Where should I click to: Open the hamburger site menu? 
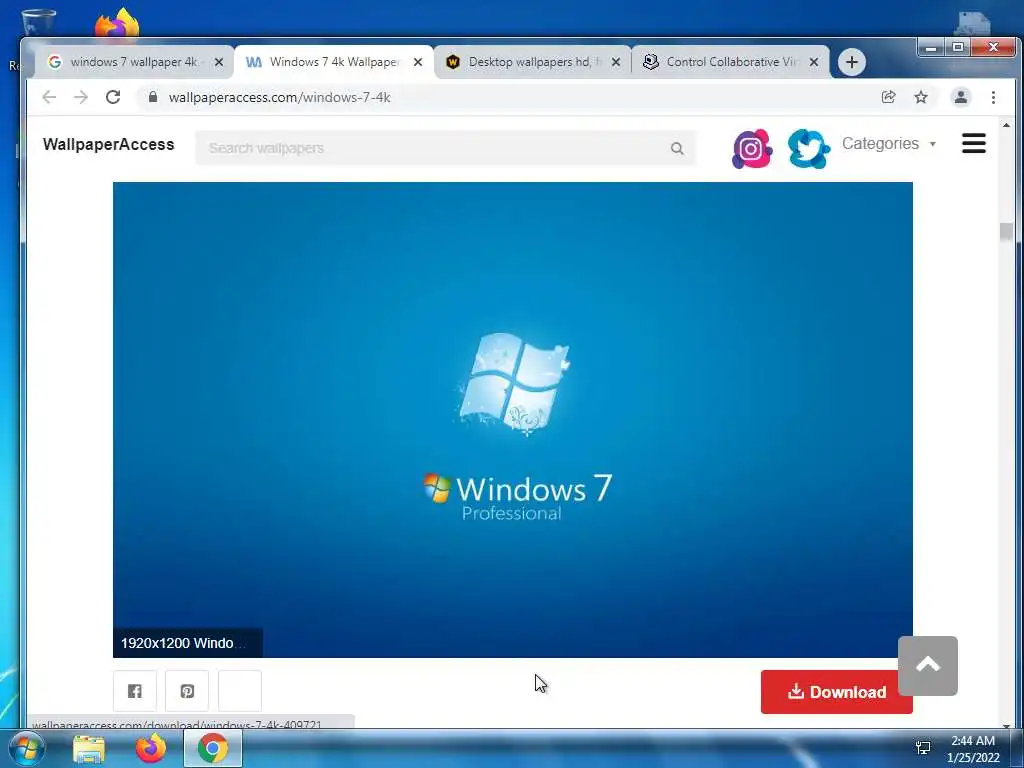(974, 144)
